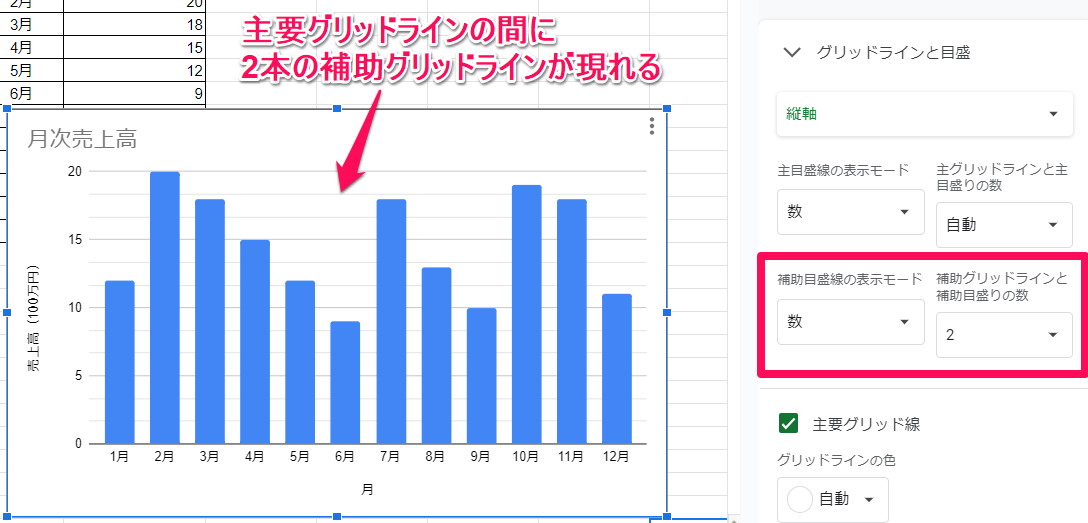Select the chart title 月次売上高
The width and height of the screenshot is (1088, 523).
point(81,140)
